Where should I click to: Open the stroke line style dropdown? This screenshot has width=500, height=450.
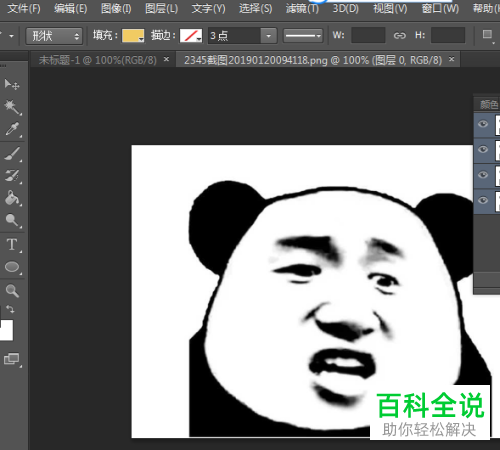tap(303, 36)
